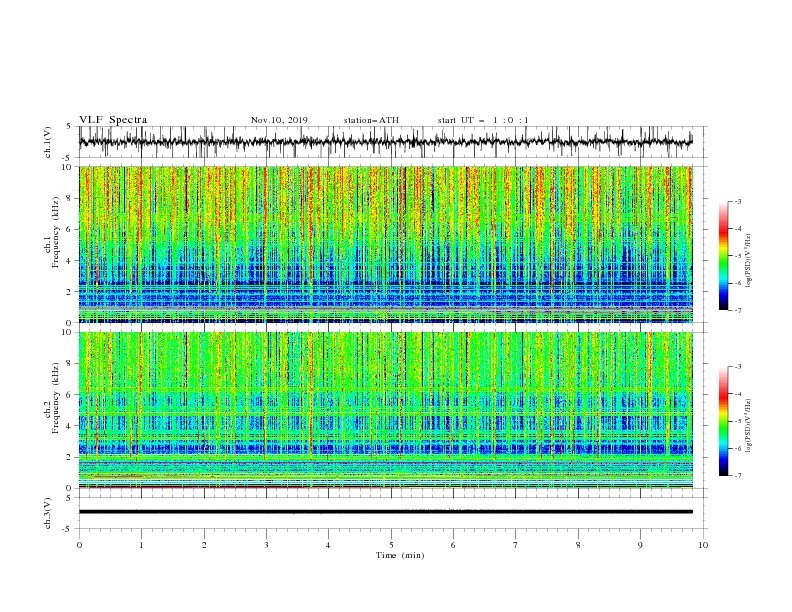
Task: Select the lower "log(PSD)(V²/Hz)" color bar label
Action: (748, 426)
